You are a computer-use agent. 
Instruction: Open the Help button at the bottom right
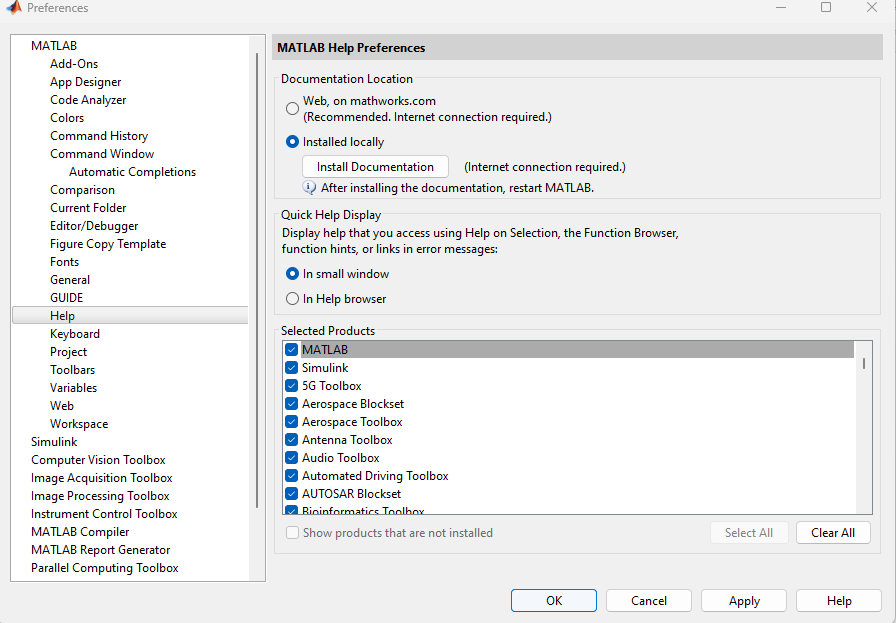[x=839, y=601]
